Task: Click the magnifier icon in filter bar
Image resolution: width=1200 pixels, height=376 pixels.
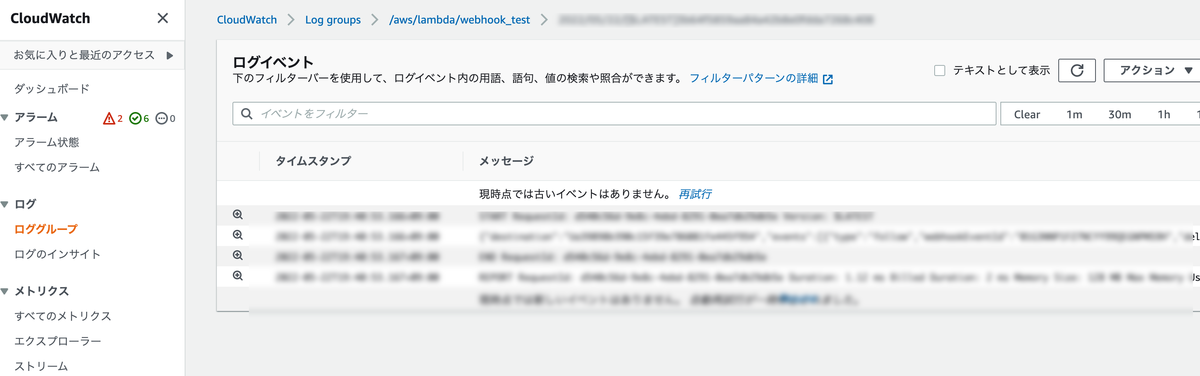Action: [246, 114]
